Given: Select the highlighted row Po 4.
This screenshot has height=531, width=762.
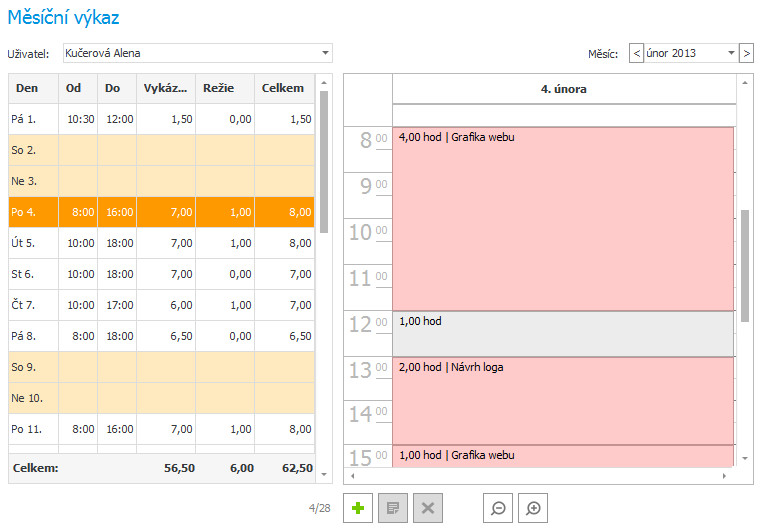Looking at the screenshot, I should point(161,212).
